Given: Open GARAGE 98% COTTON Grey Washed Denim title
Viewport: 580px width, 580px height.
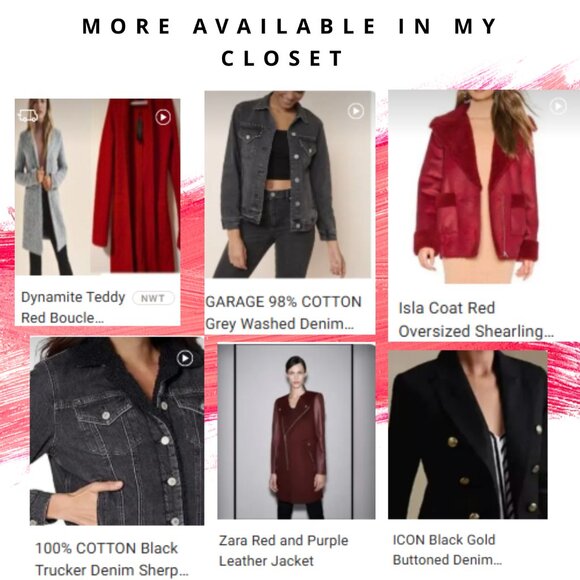Looking at the screenshot, I should pos(283,313).
